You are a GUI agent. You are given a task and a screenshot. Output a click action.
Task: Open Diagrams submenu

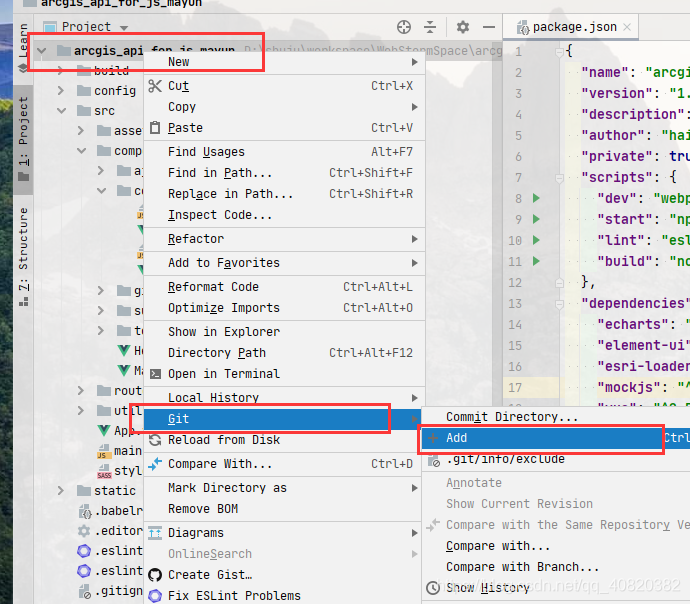pyautogui.click(x=284, y=533)
